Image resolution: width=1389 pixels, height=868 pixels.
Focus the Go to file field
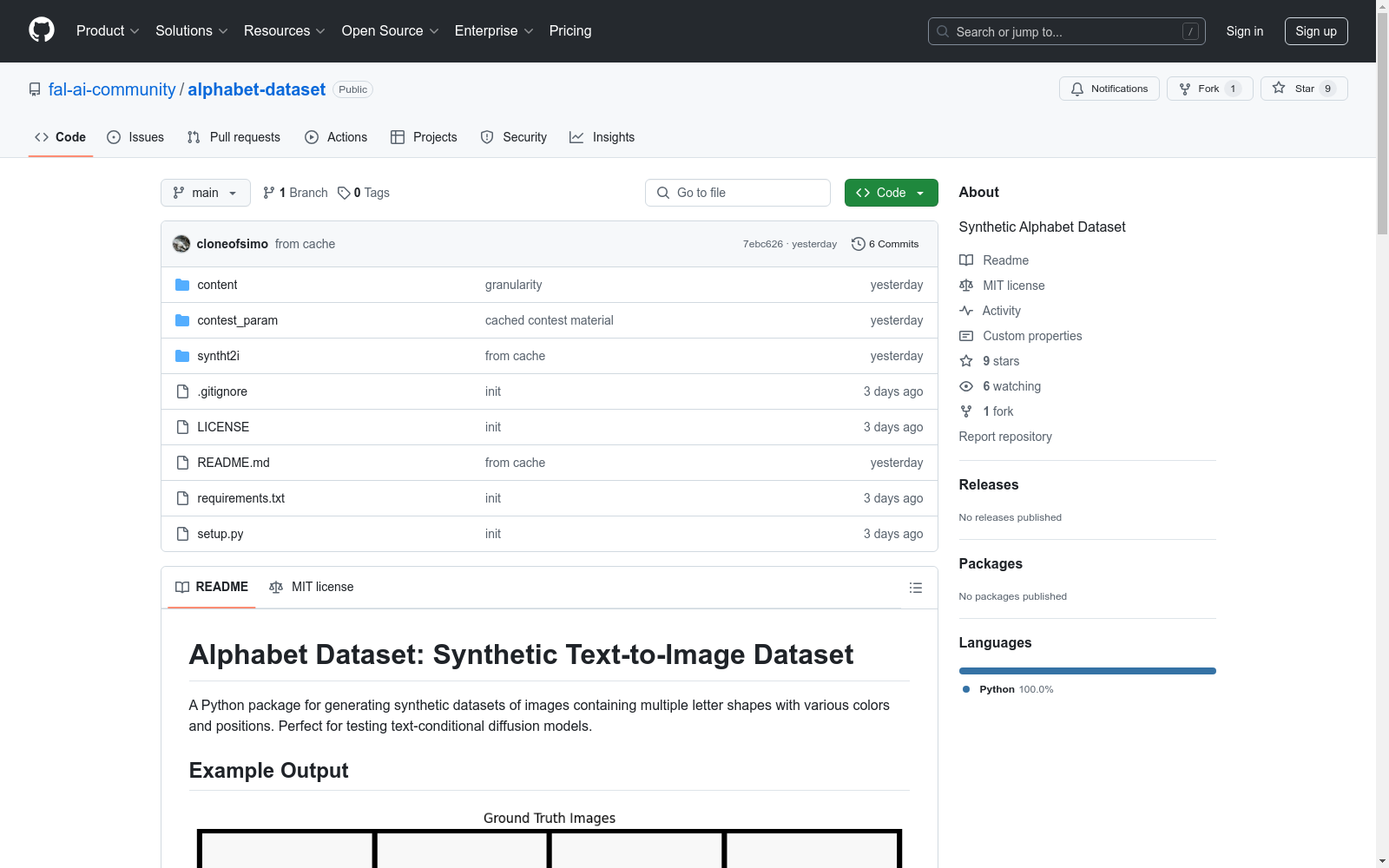click(x=738, y=193)
